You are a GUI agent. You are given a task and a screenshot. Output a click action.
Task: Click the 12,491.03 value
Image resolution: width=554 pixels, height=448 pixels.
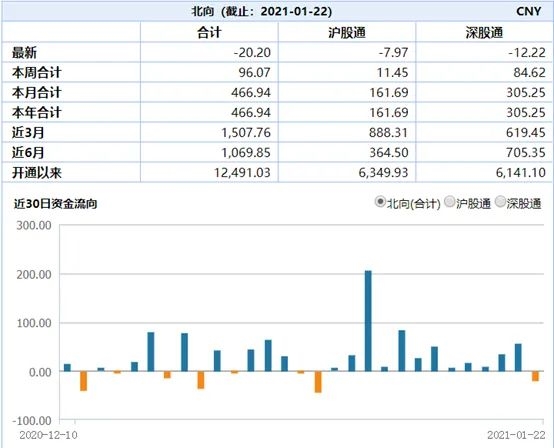click(x=242, y=173)
